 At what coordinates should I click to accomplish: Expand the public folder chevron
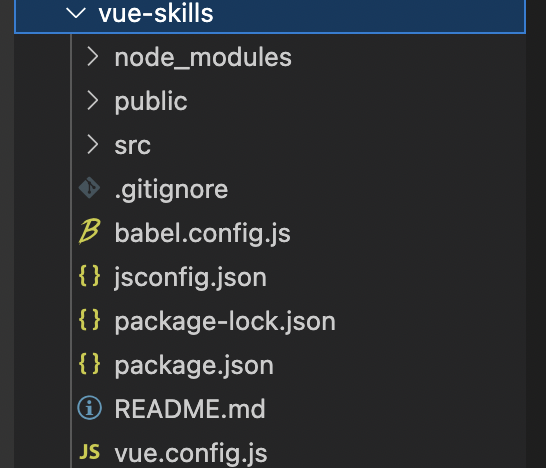click(93, 100)
